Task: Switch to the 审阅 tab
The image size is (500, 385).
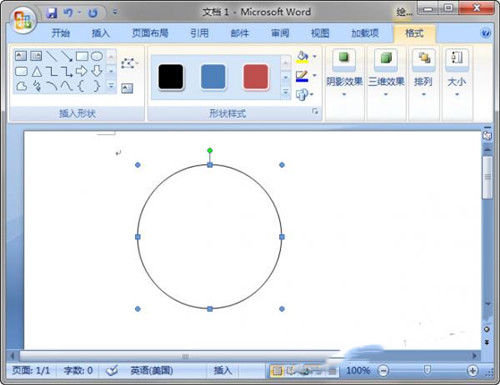Action: (x=280, y=33)
